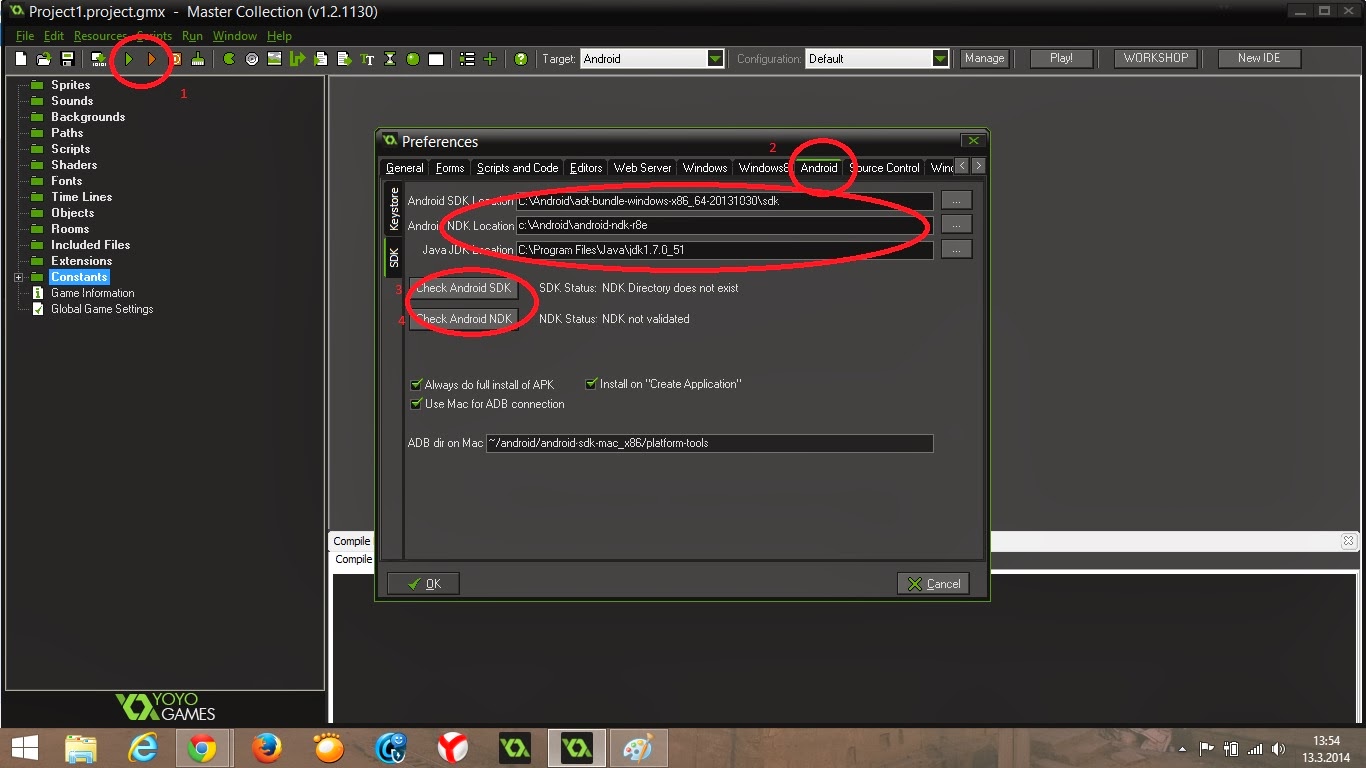Click the green plus extensions icon
Viewport: 1366px width, 768px height.
click(x=490, y=59)
